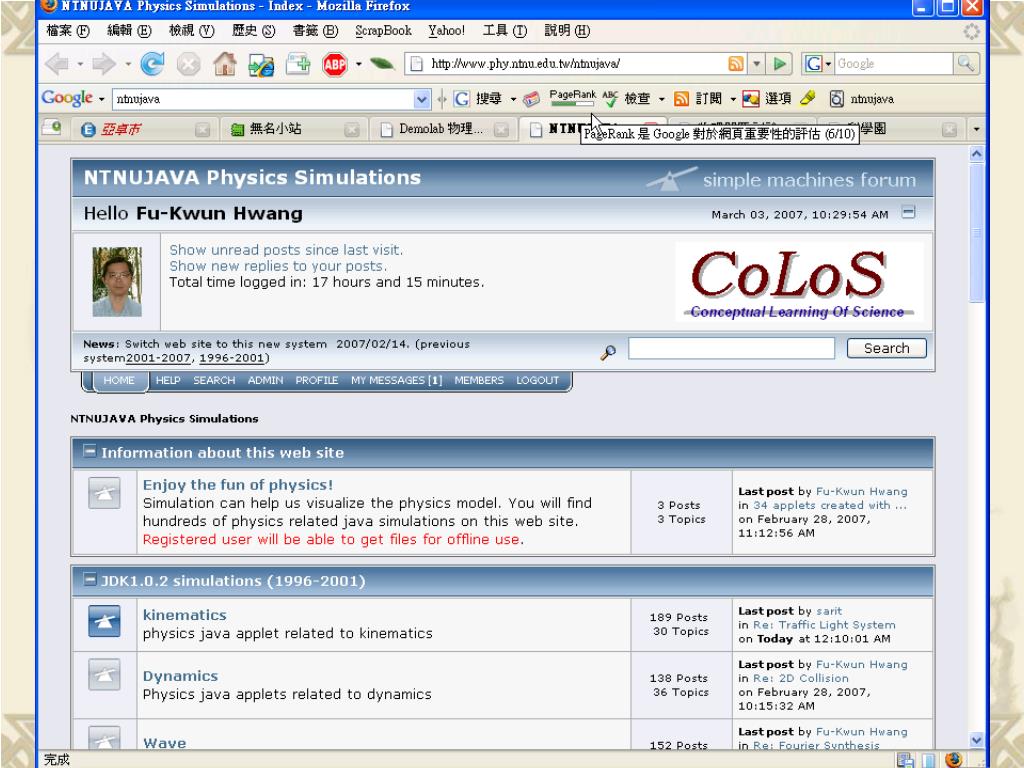Viewport: 1024px width, 768px height.
Task: Open the Yahoo! menu
Action: (447, 31)
